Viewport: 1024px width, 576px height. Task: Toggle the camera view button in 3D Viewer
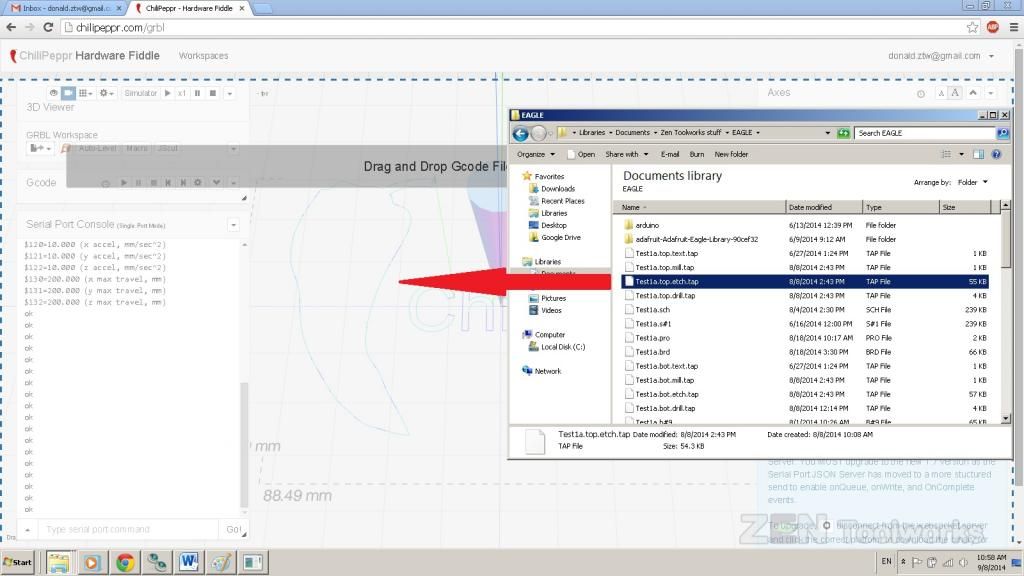tap(68, 93)
